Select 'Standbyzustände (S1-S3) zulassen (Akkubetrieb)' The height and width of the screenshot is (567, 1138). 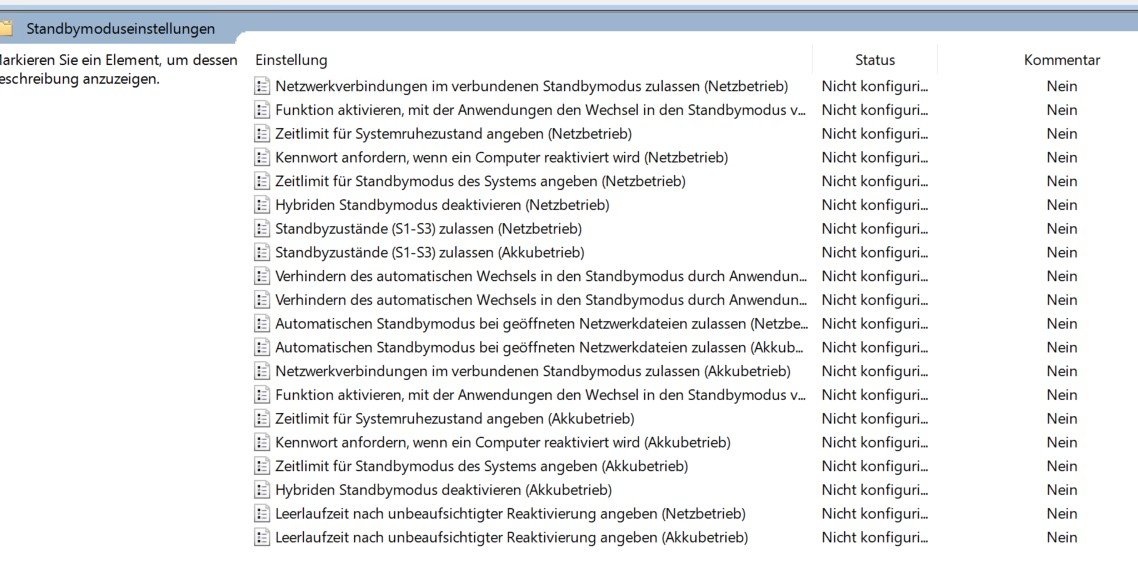430,253
